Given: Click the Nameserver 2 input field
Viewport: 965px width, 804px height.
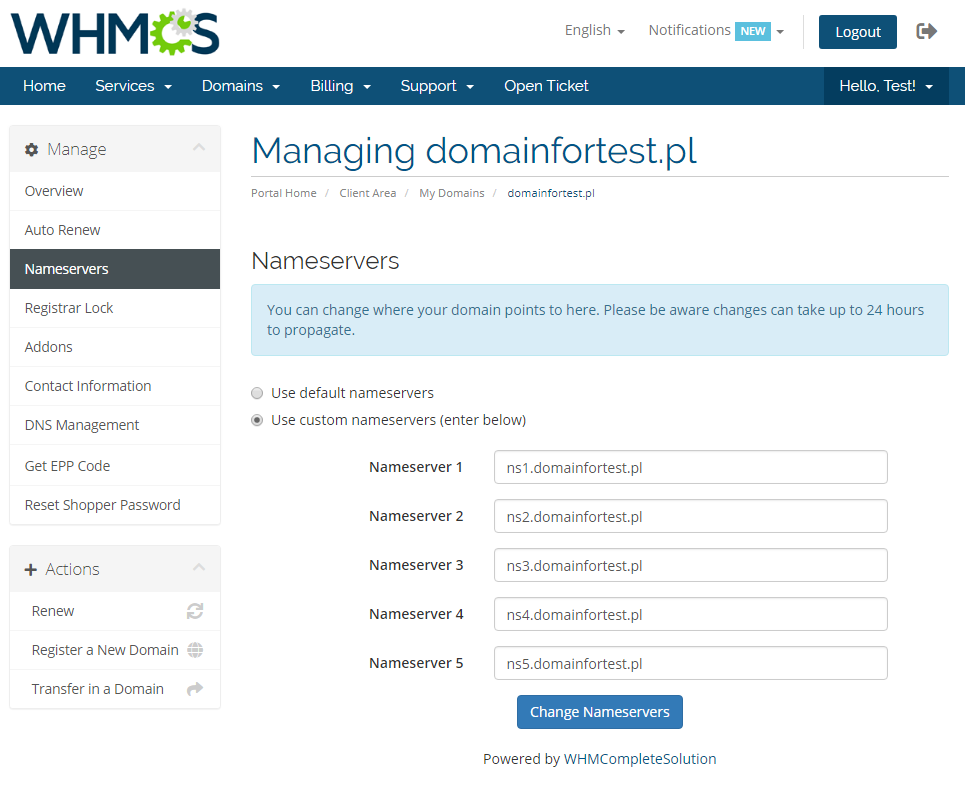Looking at the screenshot, I should point(691,516).
